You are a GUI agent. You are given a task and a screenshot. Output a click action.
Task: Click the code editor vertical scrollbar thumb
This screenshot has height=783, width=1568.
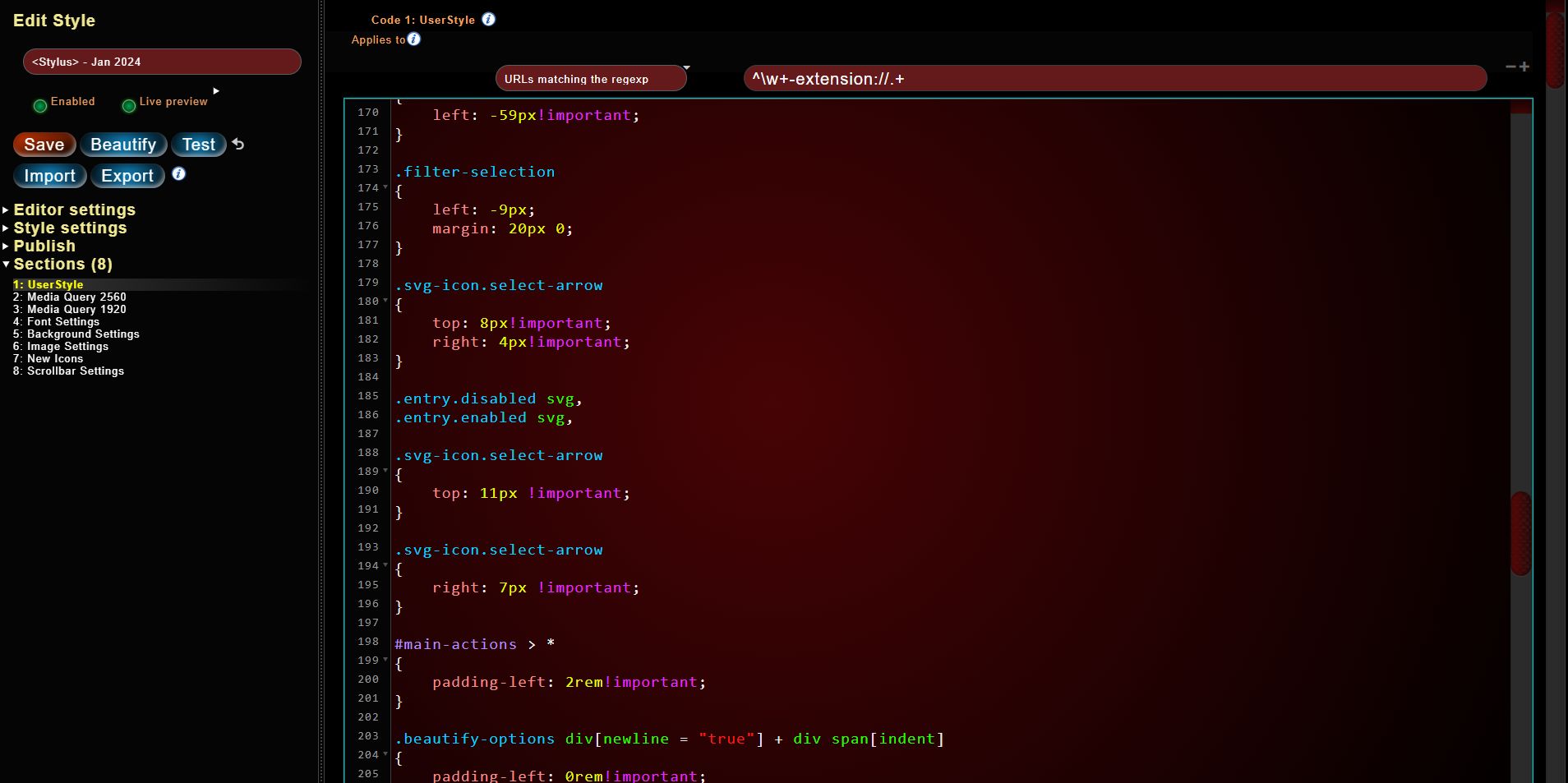[x=1521, y=534]
